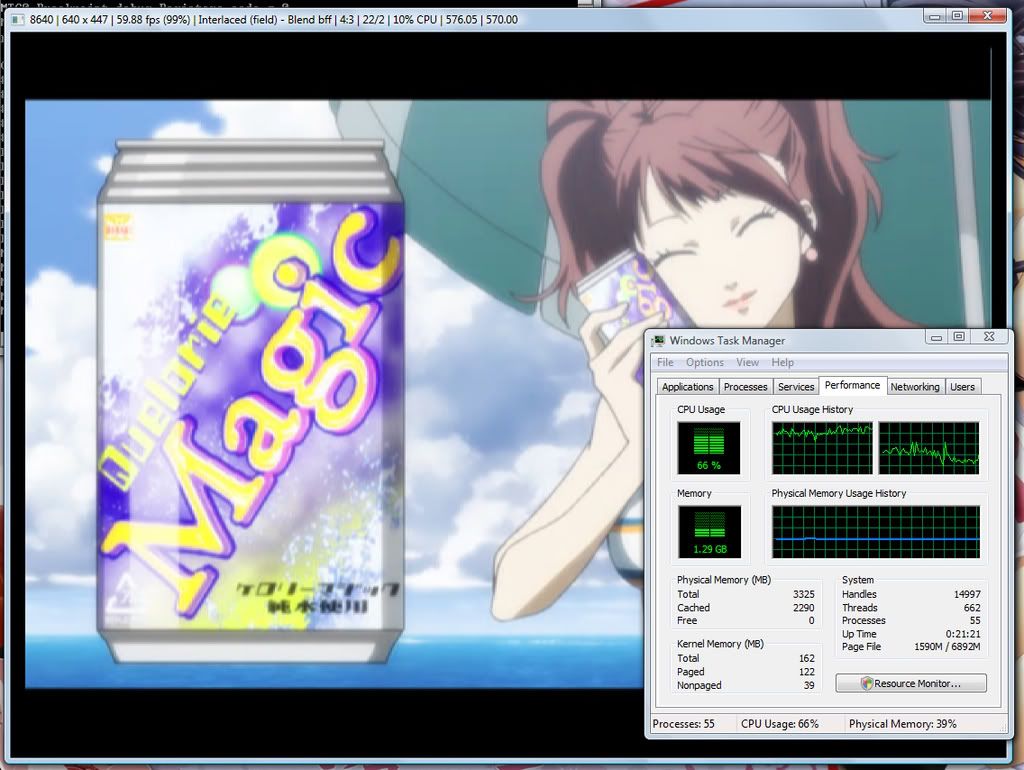
Task: Show the Users tab
Action: click(x=962, y=387)
